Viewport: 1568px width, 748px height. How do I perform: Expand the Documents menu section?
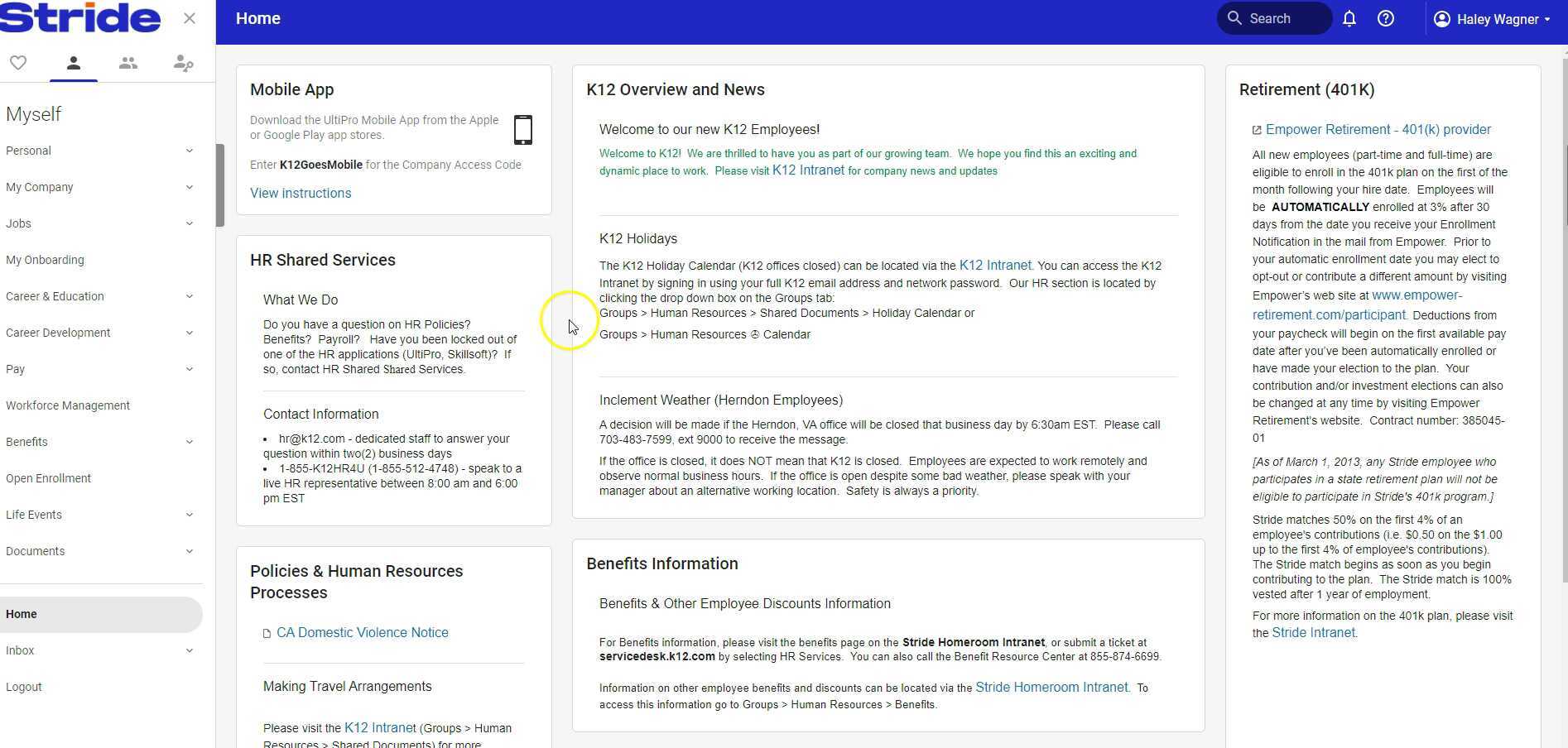point(99,551)
